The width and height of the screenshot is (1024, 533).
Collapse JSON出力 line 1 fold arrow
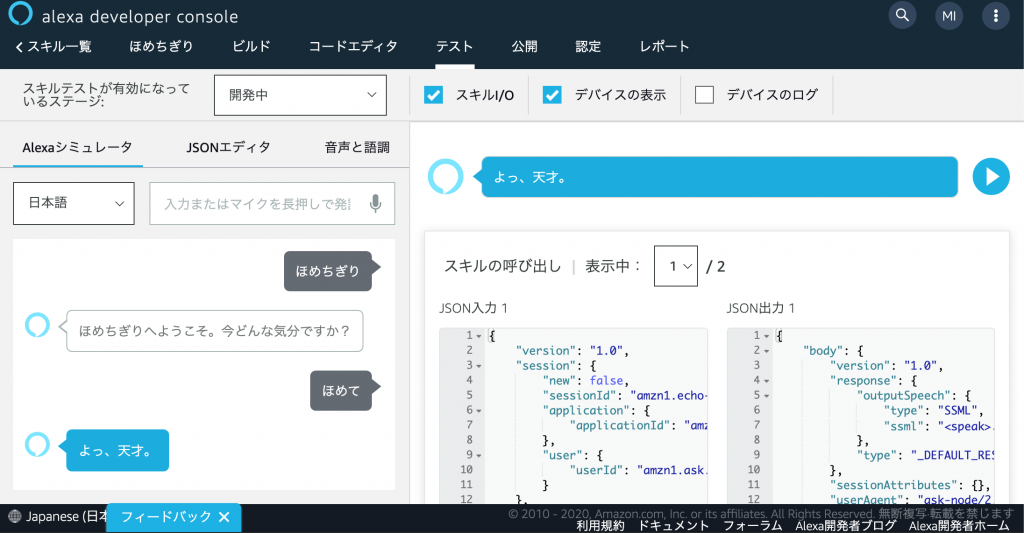767,336
